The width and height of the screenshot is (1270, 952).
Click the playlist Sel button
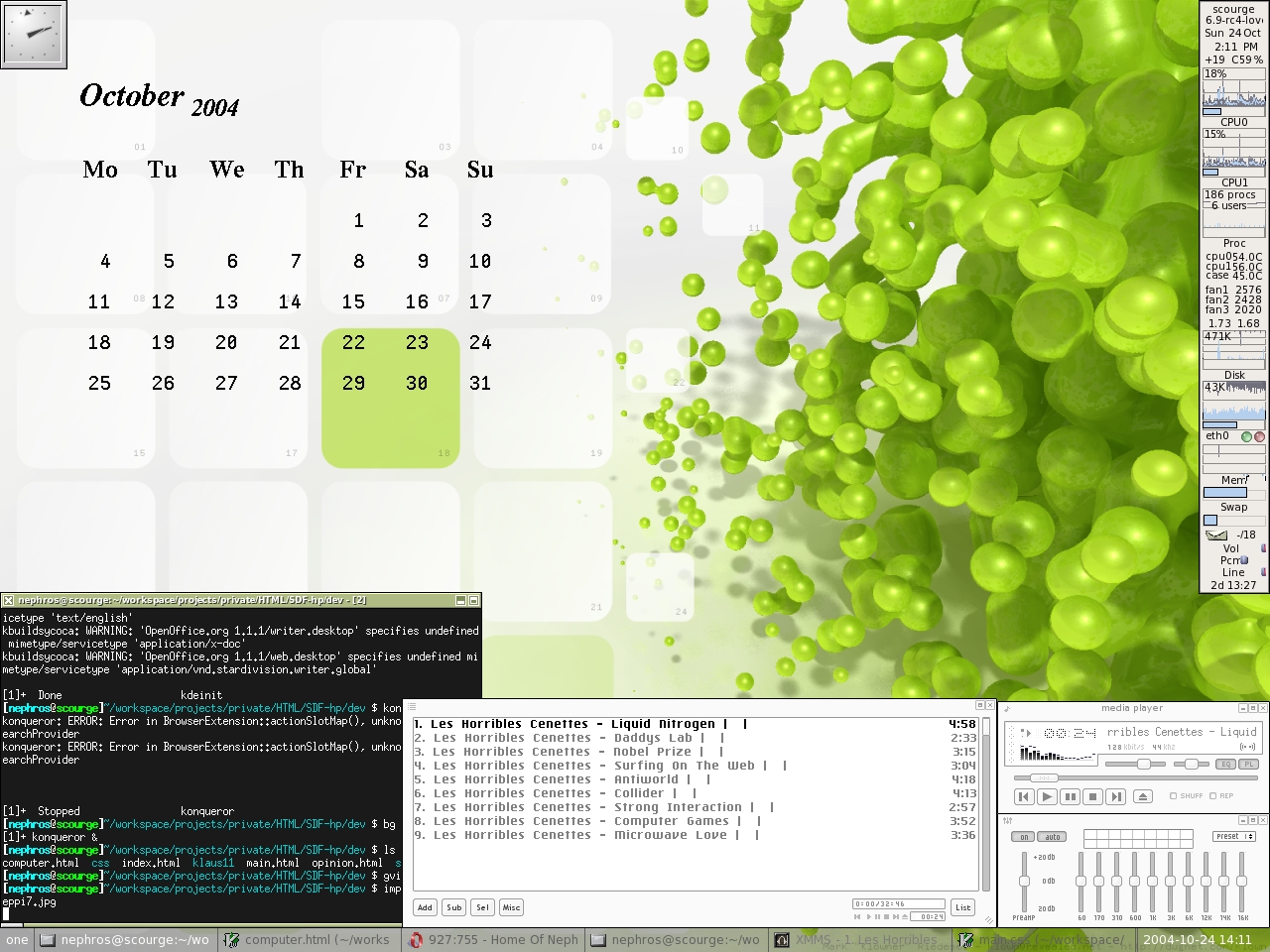click(x=482, y=907)
